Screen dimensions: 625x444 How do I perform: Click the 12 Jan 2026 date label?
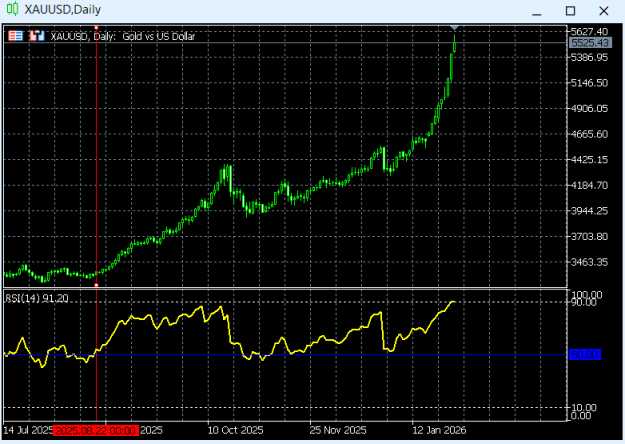439,430
